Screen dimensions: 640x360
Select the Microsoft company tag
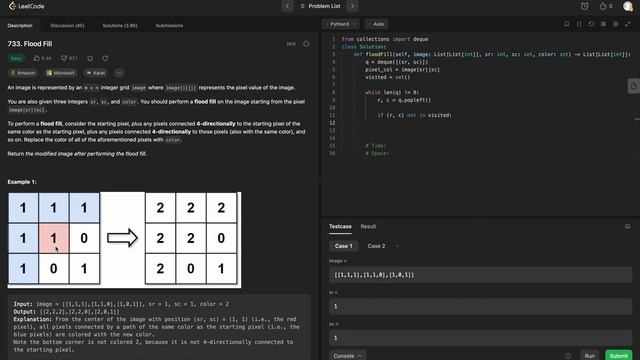(60, 73)
